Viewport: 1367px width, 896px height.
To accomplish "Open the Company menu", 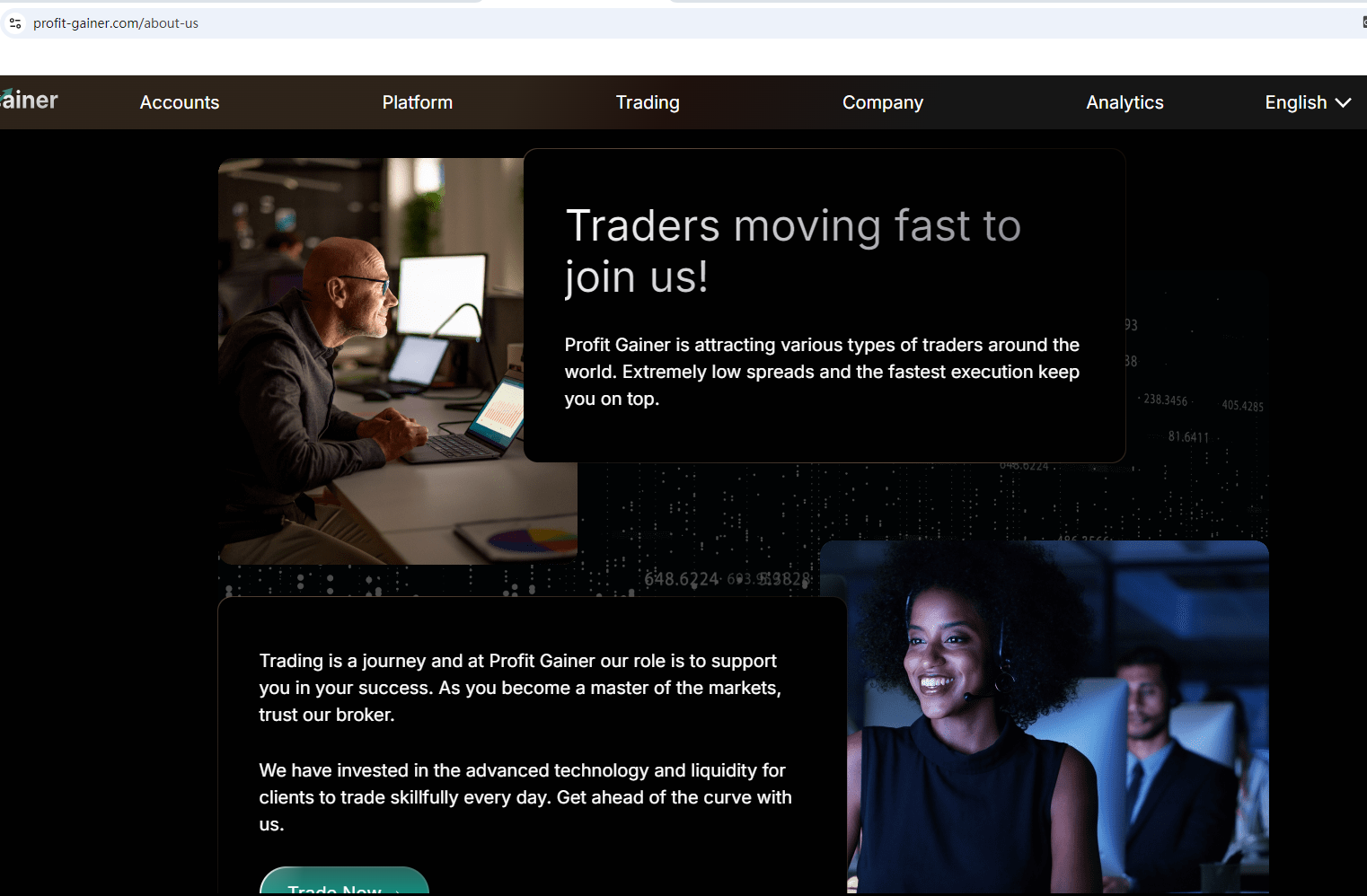I will [883, 102].
